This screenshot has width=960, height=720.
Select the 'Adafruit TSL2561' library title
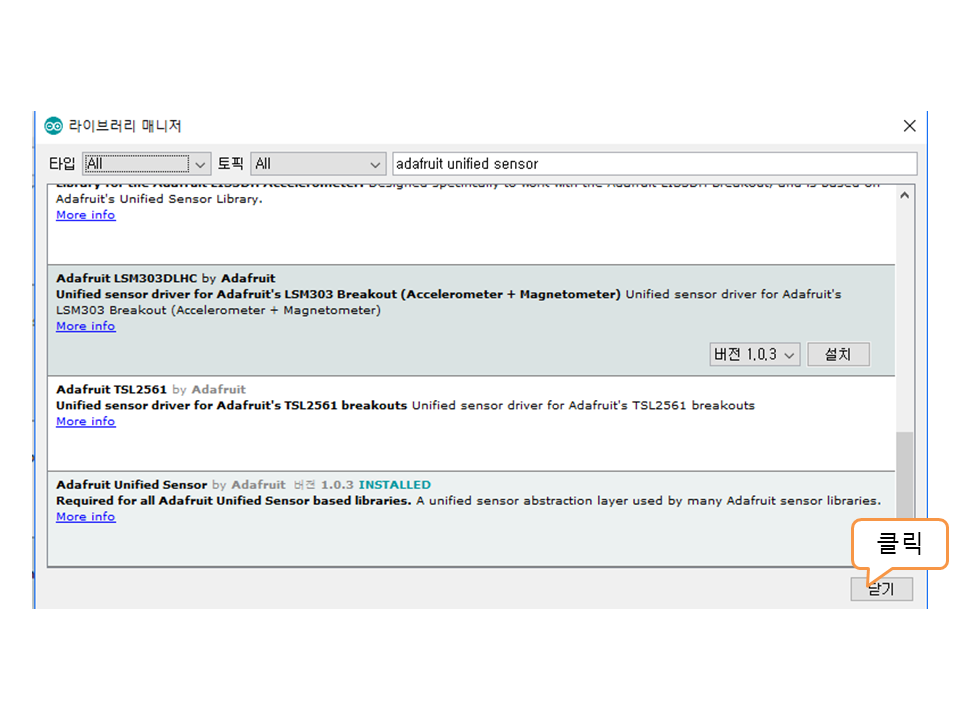pyautogui.click(x=111, y=389)
